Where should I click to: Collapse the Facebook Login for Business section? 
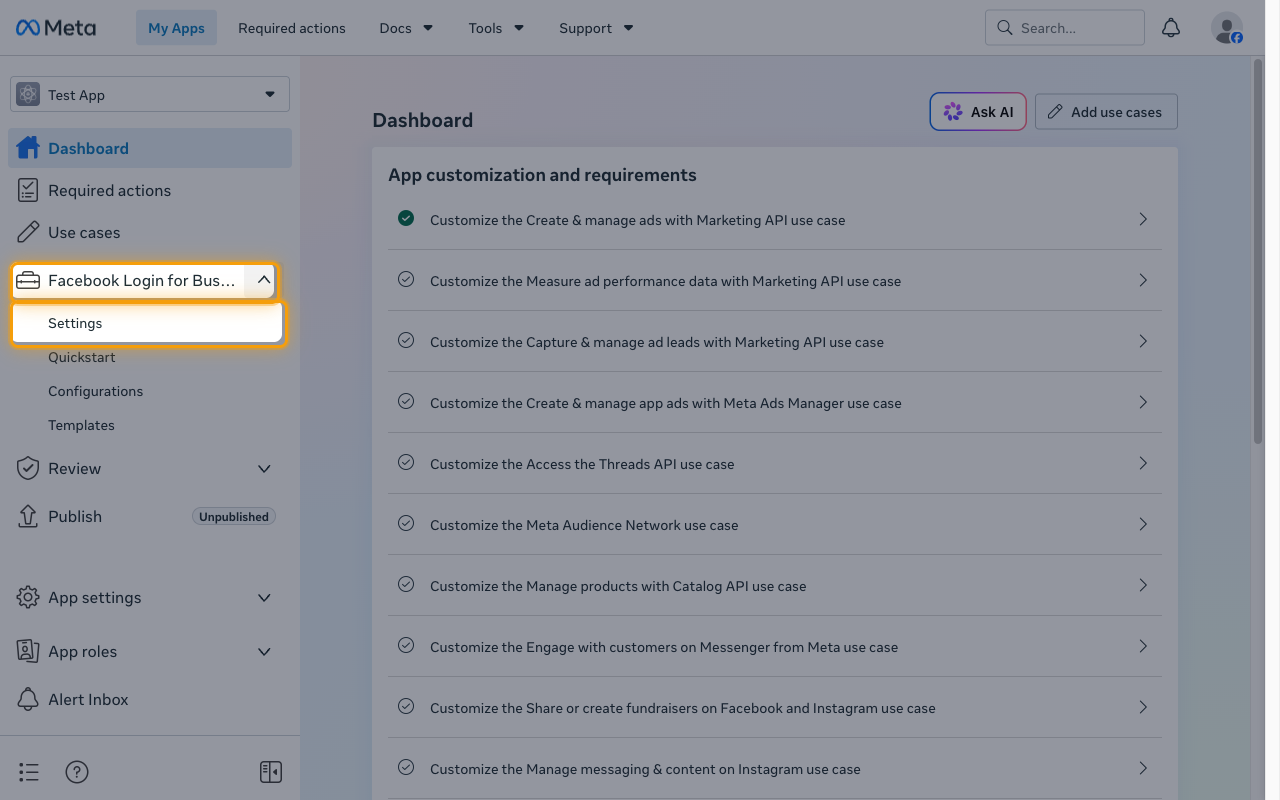pos(263,281)
